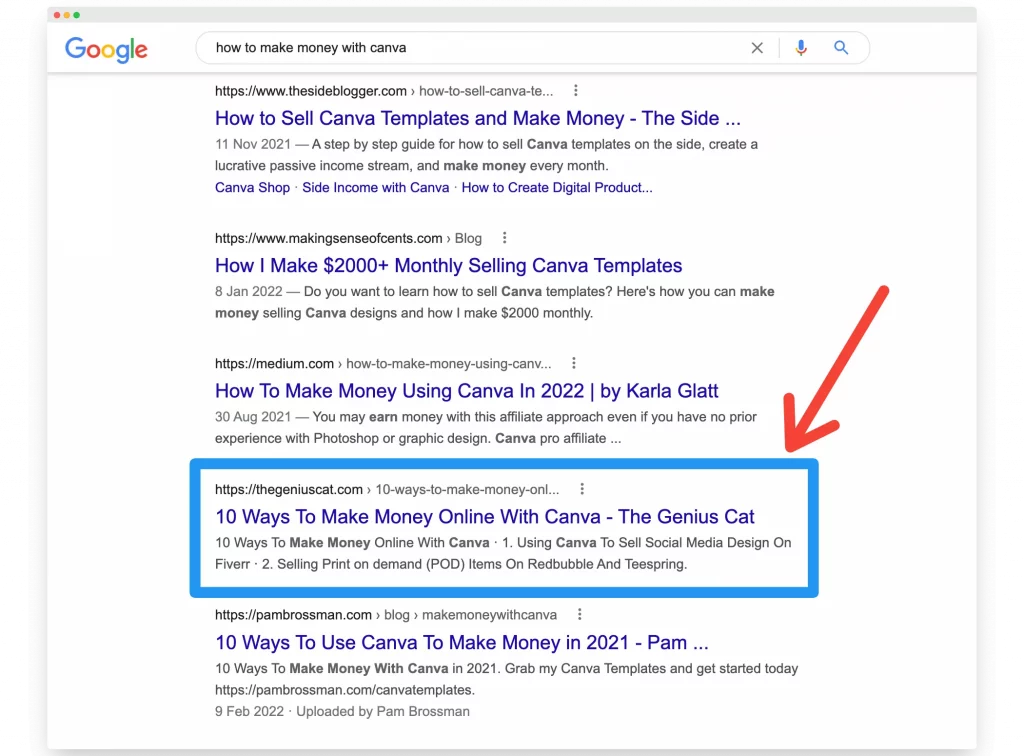
Task: Follow the 'Canva Shop' sitelink
Action: click(x=252, y=188)
